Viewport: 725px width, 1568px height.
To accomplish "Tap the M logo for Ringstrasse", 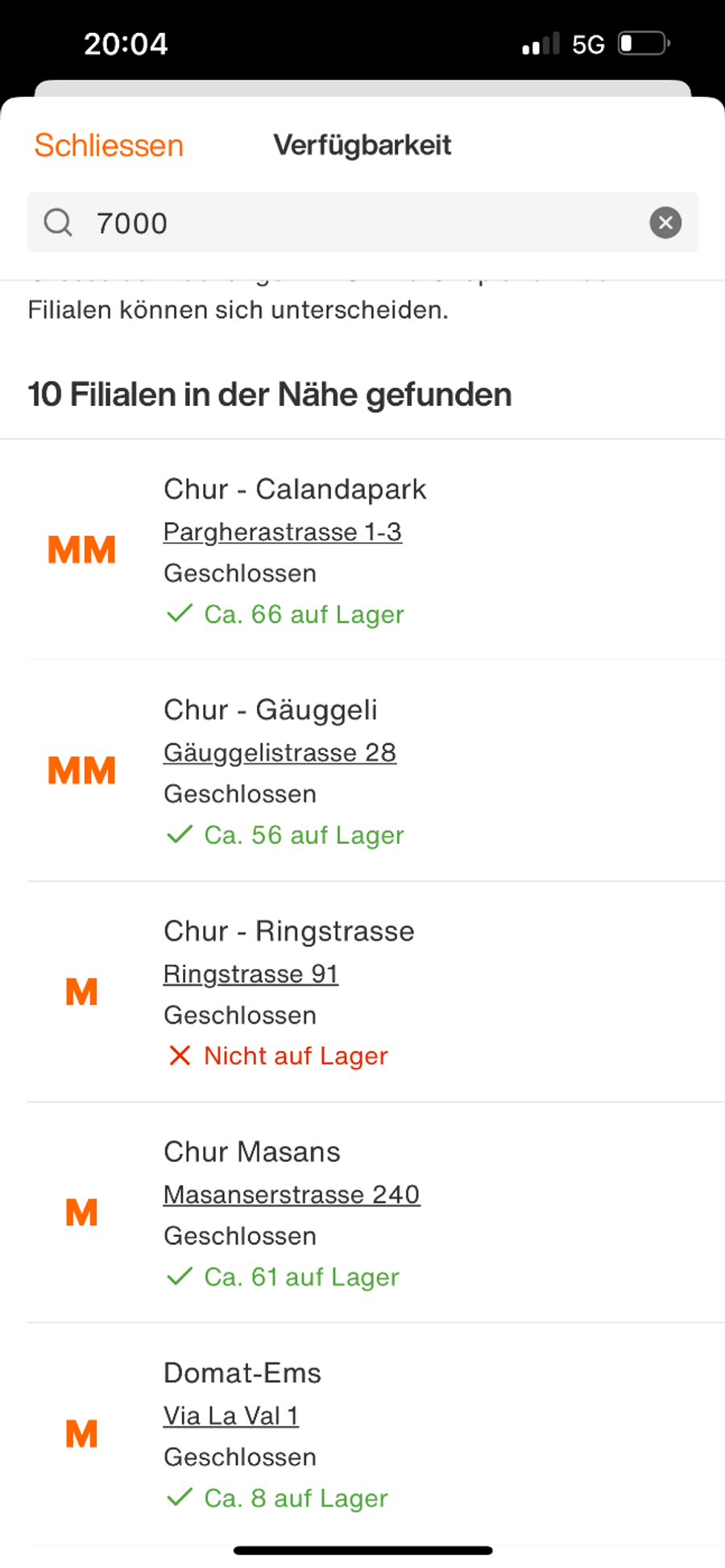I will pos(81,992).
